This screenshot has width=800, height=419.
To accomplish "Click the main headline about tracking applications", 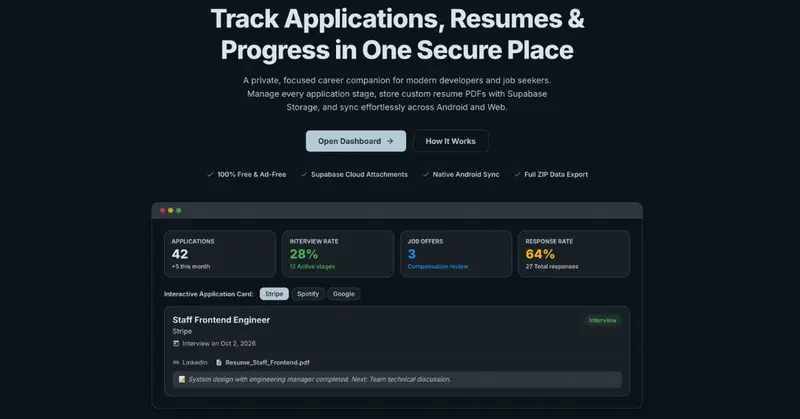I will point(397,35).
